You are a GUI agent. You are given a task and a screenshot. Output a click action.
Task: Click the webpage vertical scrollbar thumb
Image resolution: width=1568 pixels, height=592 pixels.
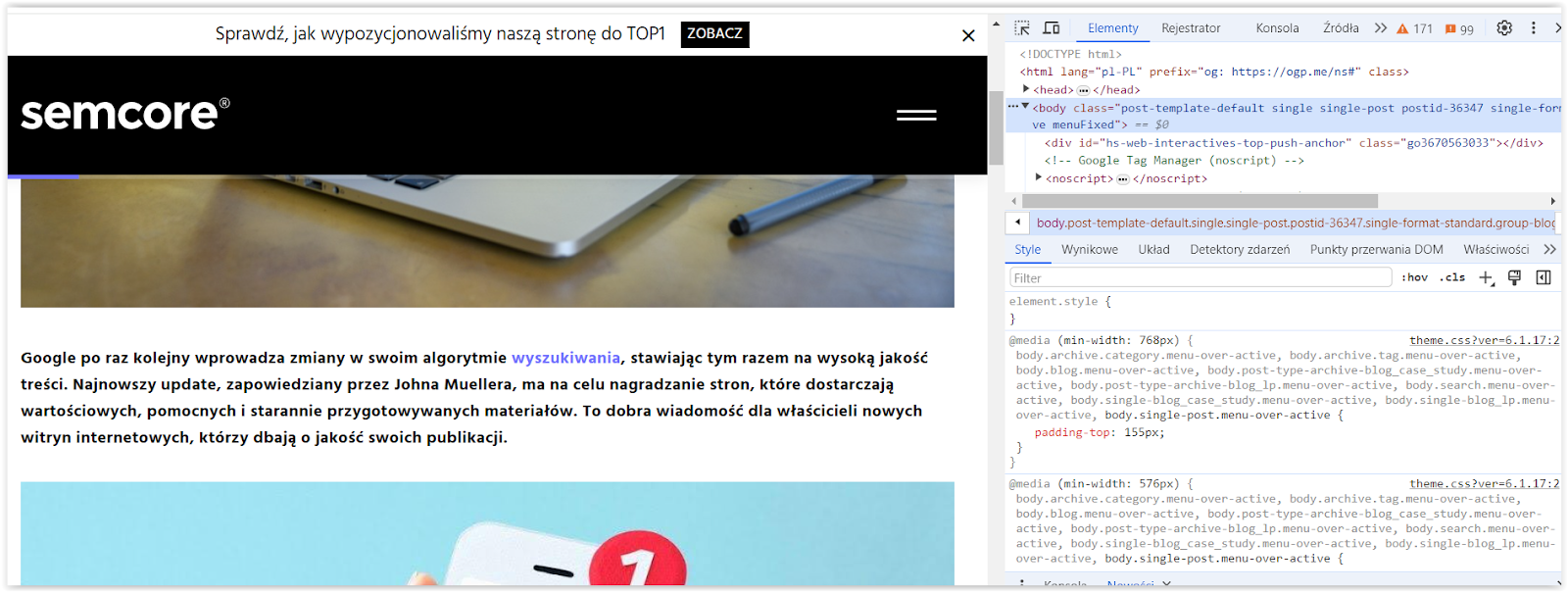point(996,127)
